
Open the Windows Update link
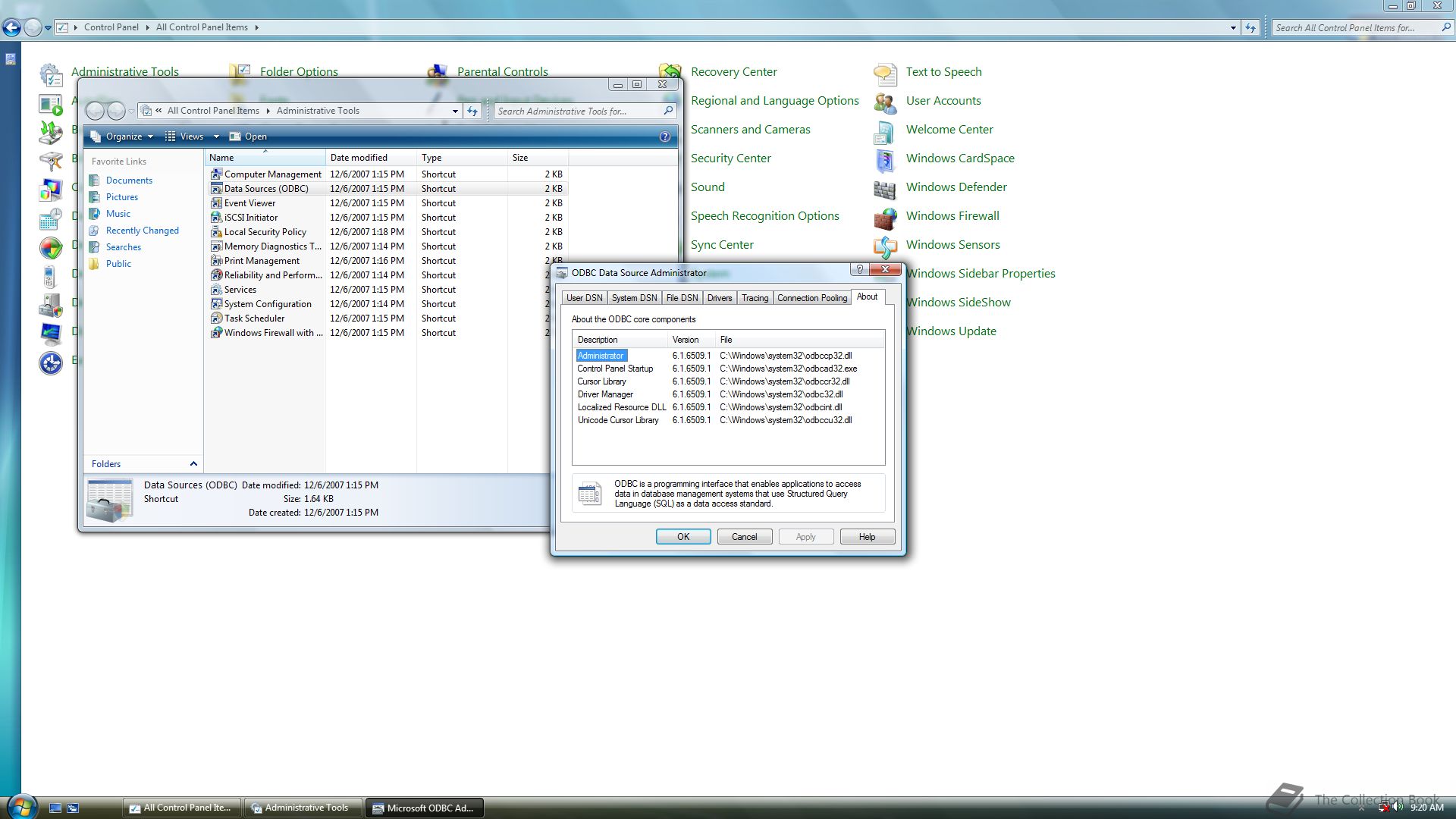click(x=951, y=331)
